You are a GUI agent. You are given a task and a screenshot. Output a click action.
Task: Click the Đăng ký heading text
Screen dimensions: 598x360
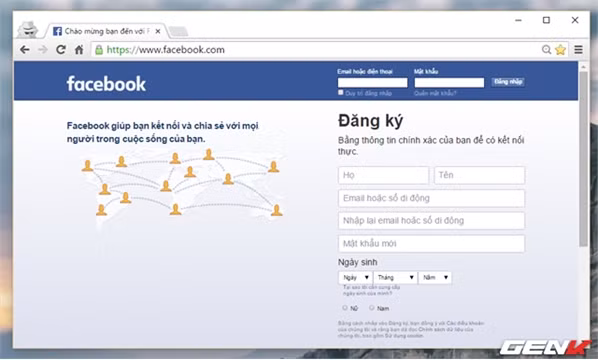[370, 121]
